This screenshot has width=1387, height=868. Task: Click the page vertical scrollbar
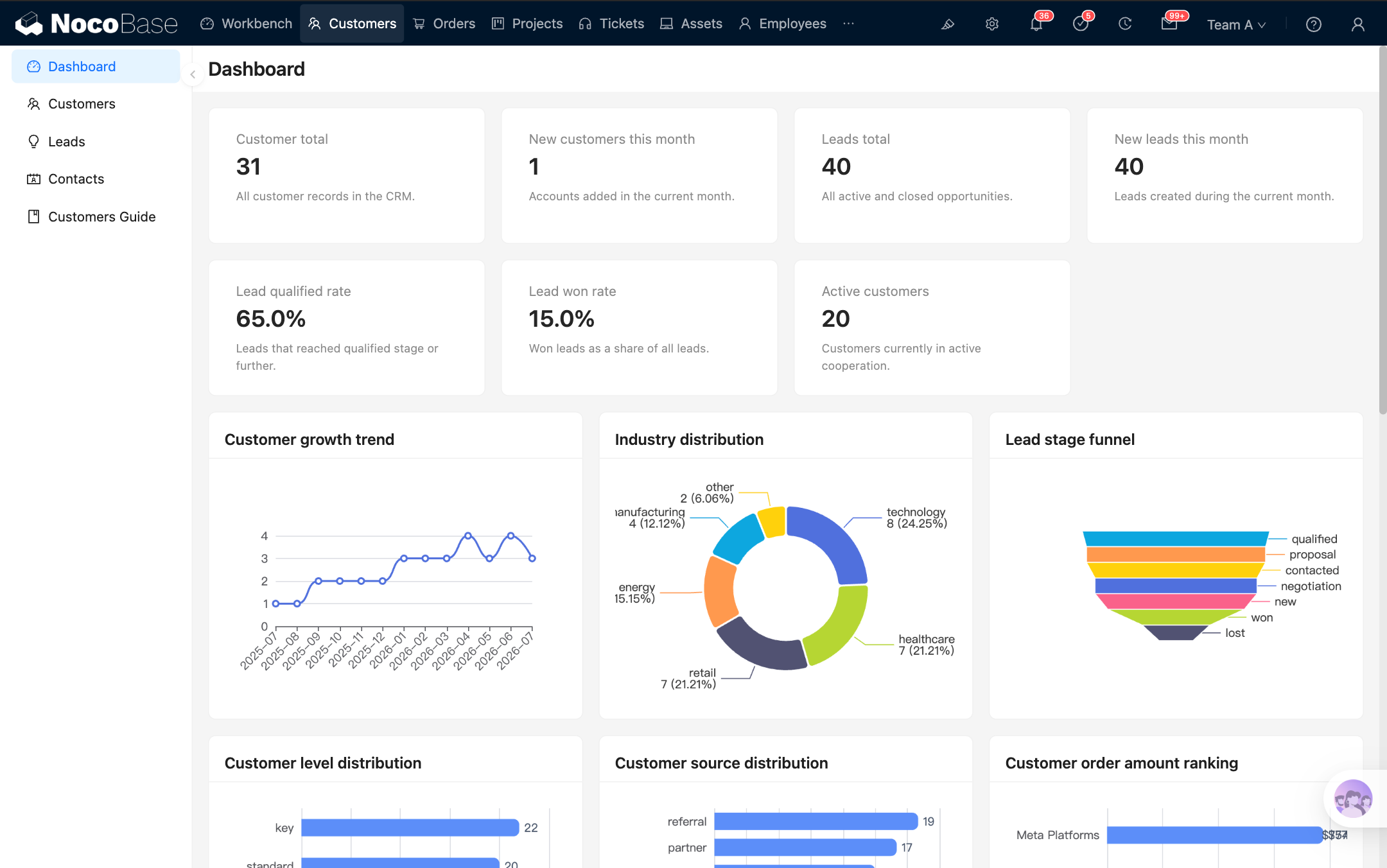[1383, 230]
